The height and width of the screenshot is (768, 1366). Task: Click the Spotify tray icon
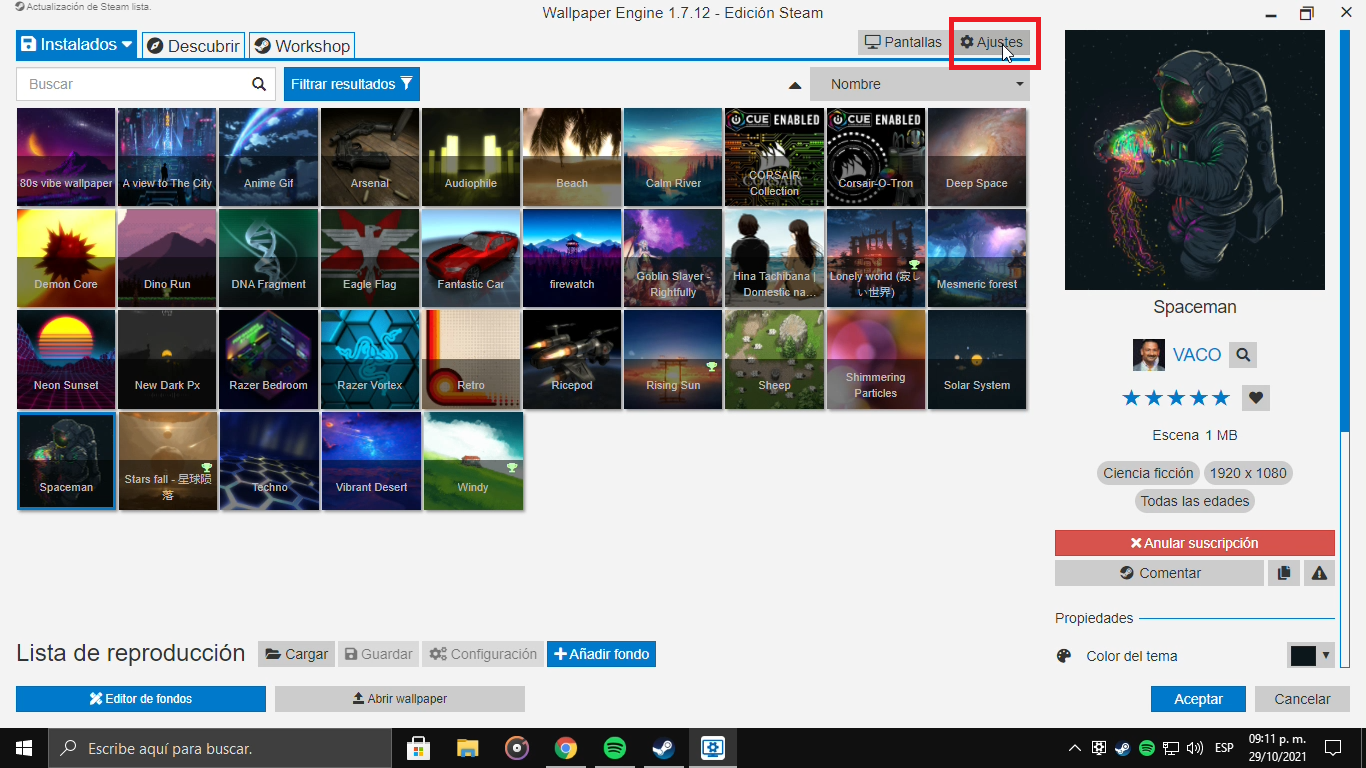coord(1147,748)
